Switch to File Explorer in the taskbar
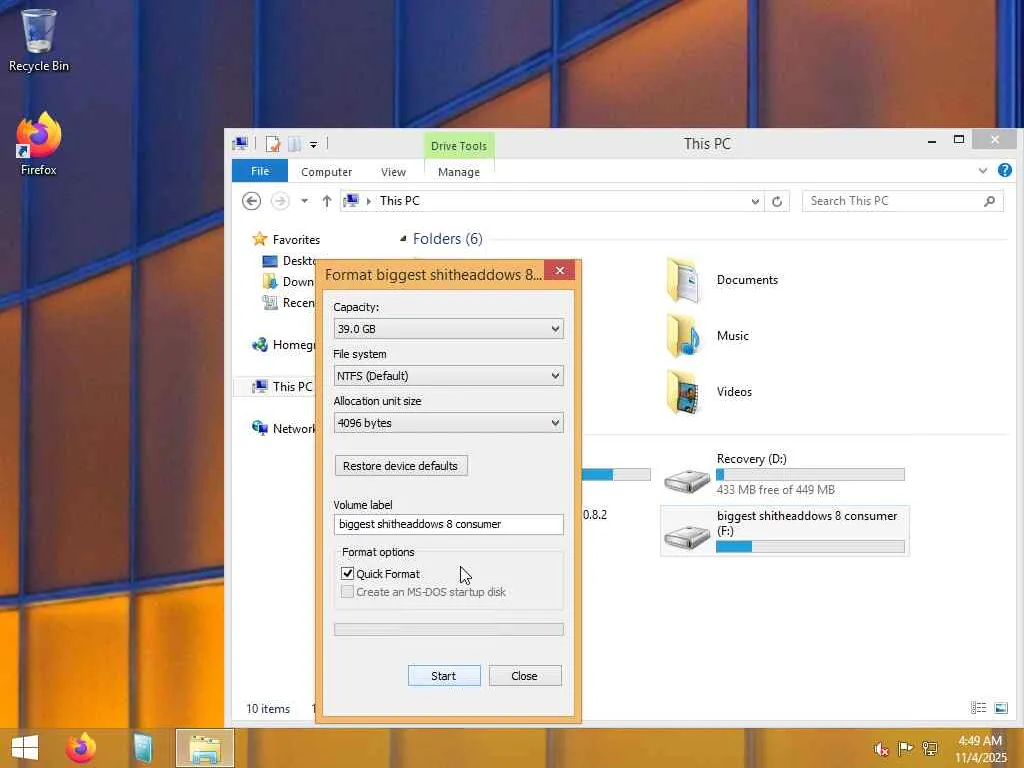The image size is (1024, 768). [x=204, y=748]
